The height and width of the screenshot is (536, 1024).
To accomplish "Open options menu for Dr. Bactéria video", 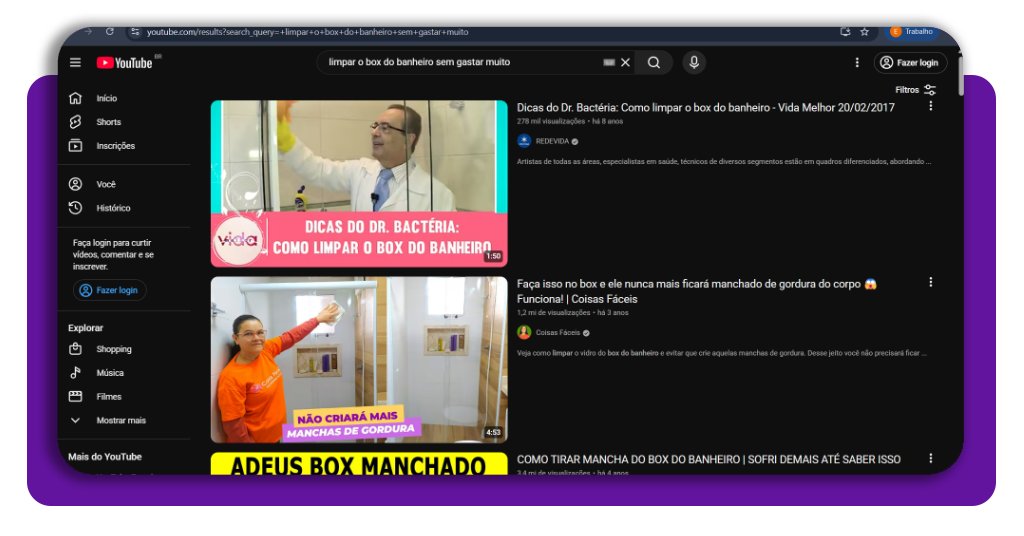I will 931,106.
